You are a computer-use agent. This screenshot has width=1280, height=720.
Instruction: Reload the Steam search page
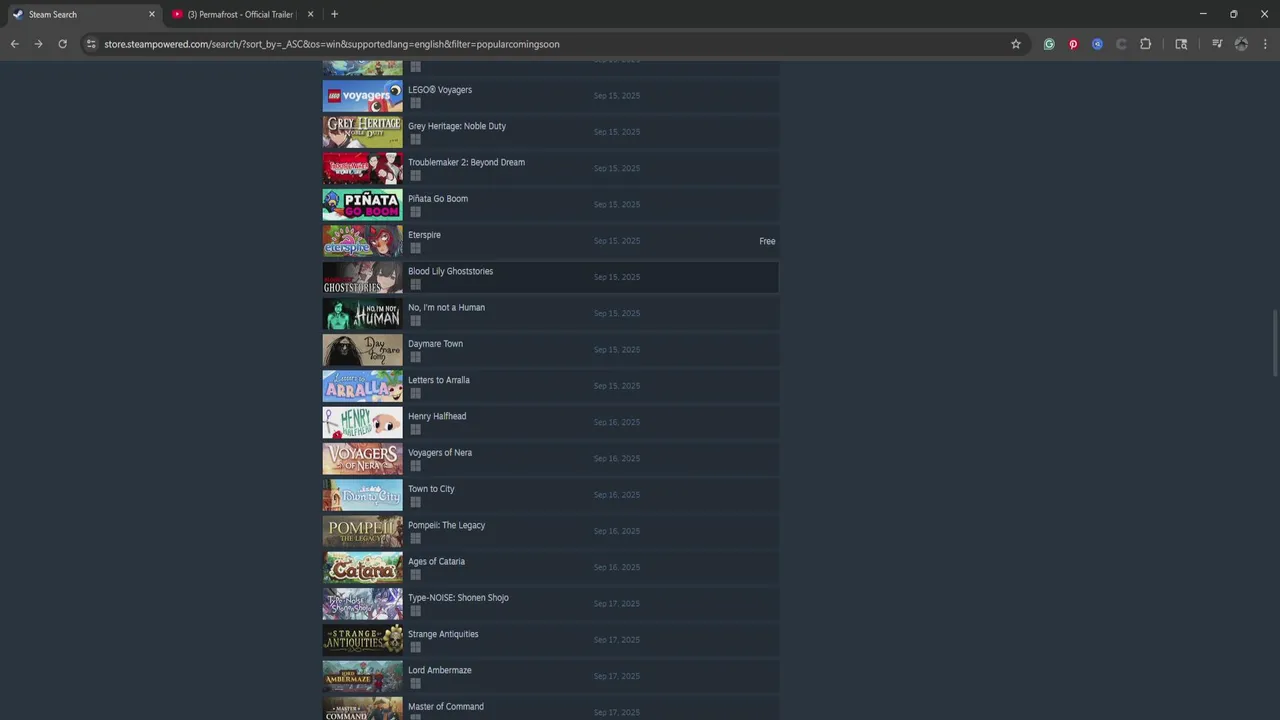coord(62,44)
